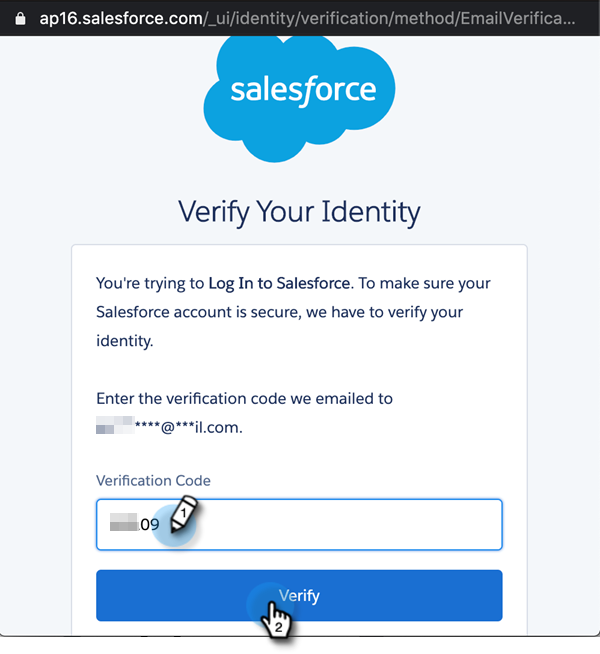Click the word "identity." ending the first paragraph
600x654 pixels.
coord(125,341)
